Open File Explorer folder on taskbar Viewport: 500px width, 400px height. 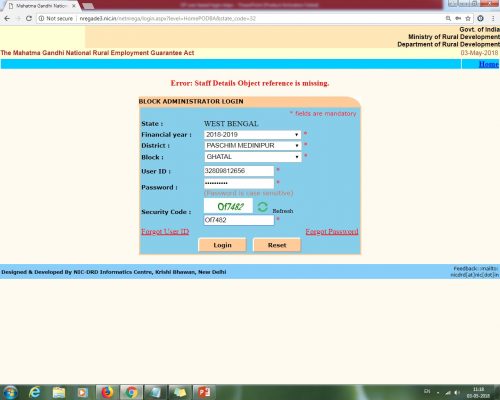click(x=59, y=392)
